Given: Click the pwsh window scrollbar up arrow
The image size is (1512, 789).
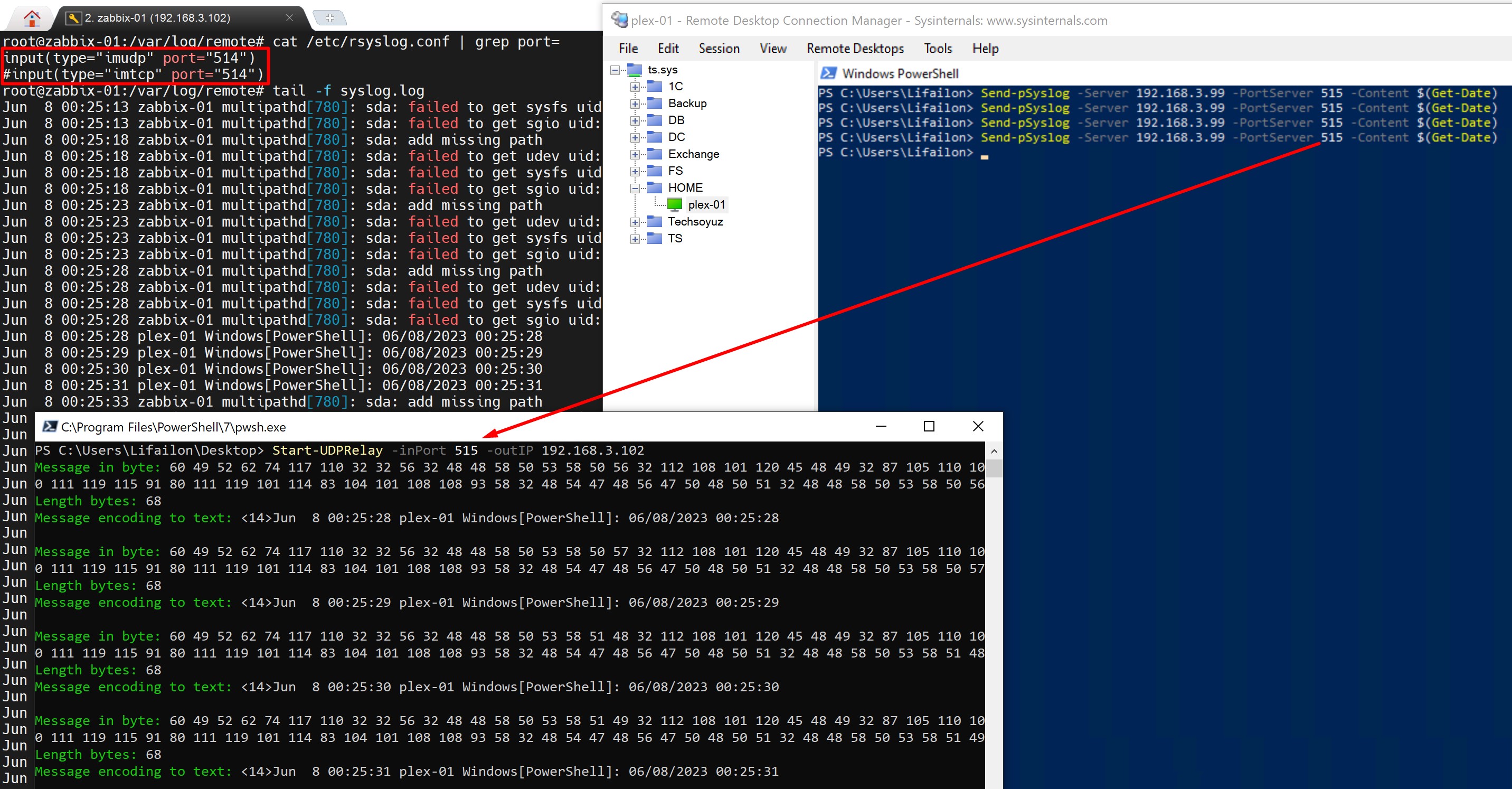Looking at the screenshot, I should point(994,451).
